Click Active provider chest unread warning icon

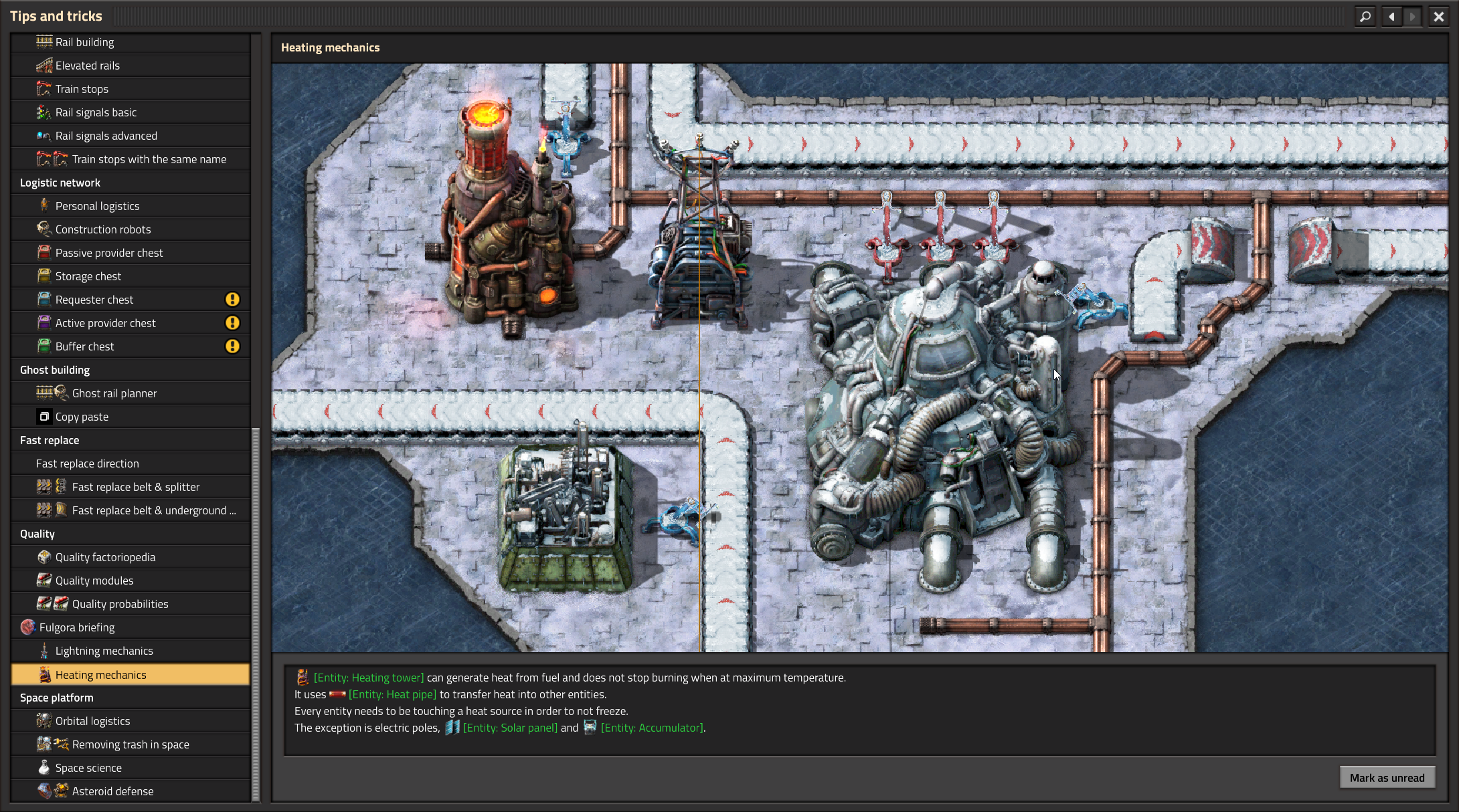[232, 323]
